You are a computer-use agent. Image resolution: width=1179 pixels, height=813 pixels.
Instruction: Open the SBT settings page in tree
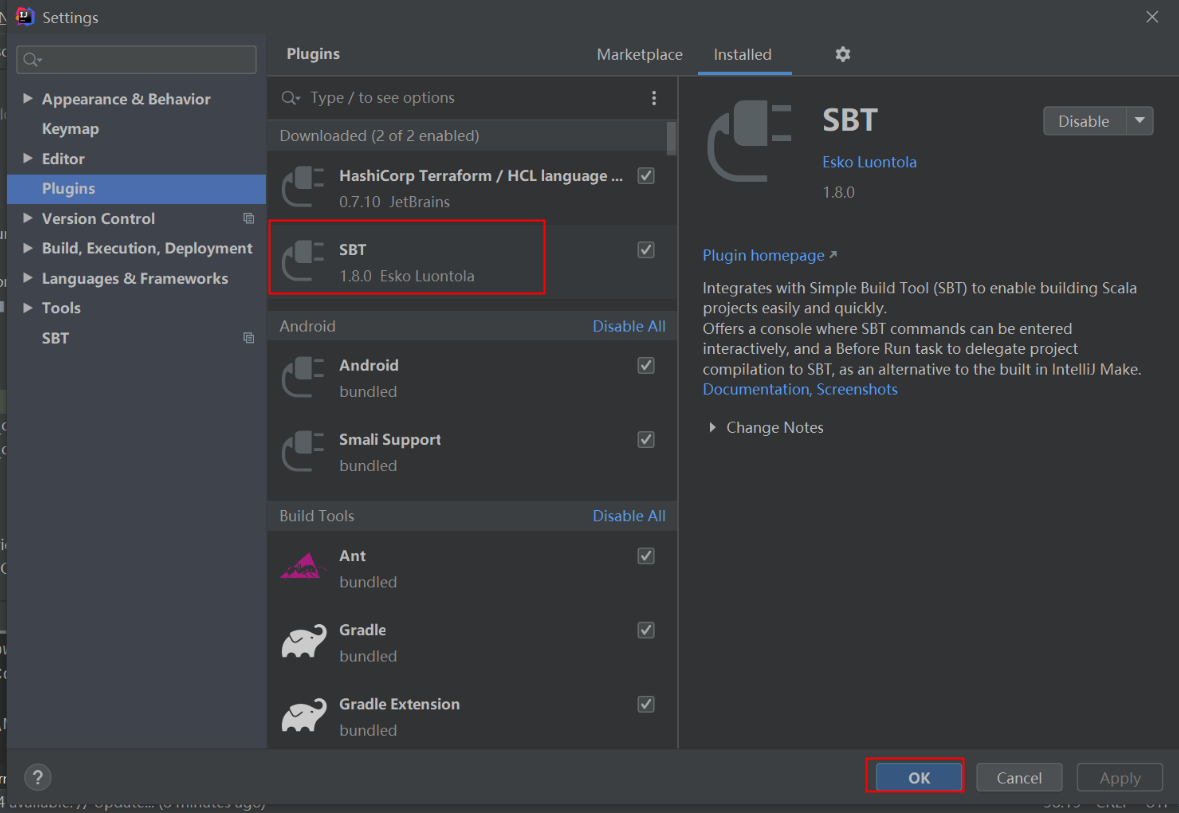pyautogui.click(x=55, y=338)
